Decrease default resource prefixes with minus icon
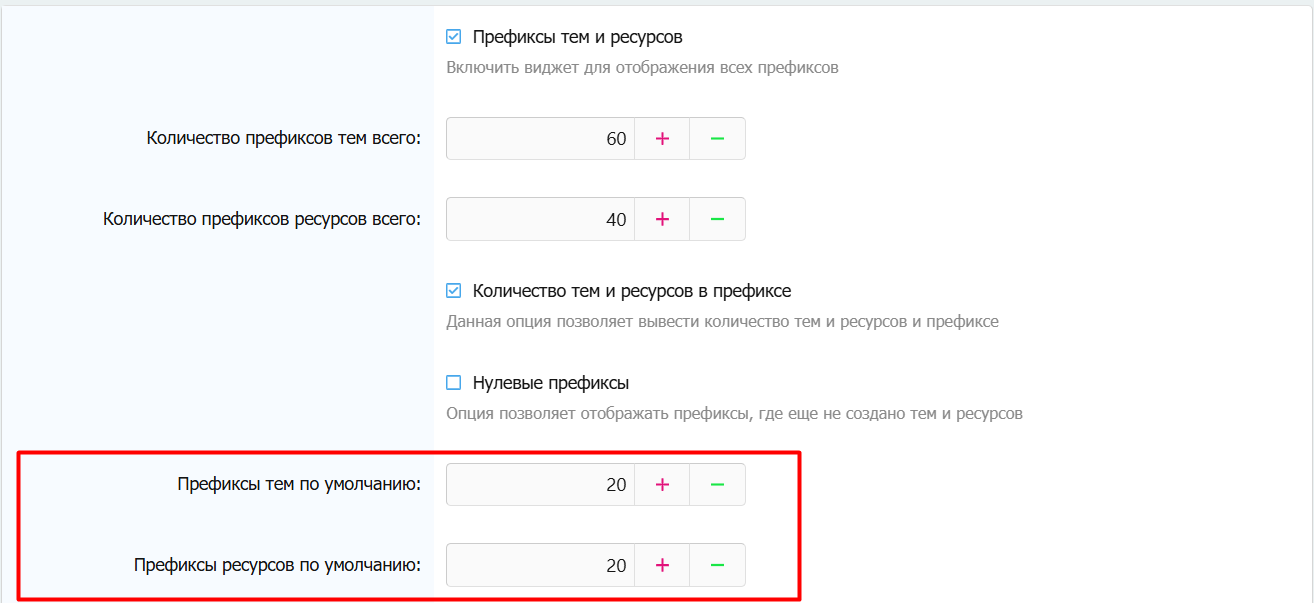 click(717, 565)
